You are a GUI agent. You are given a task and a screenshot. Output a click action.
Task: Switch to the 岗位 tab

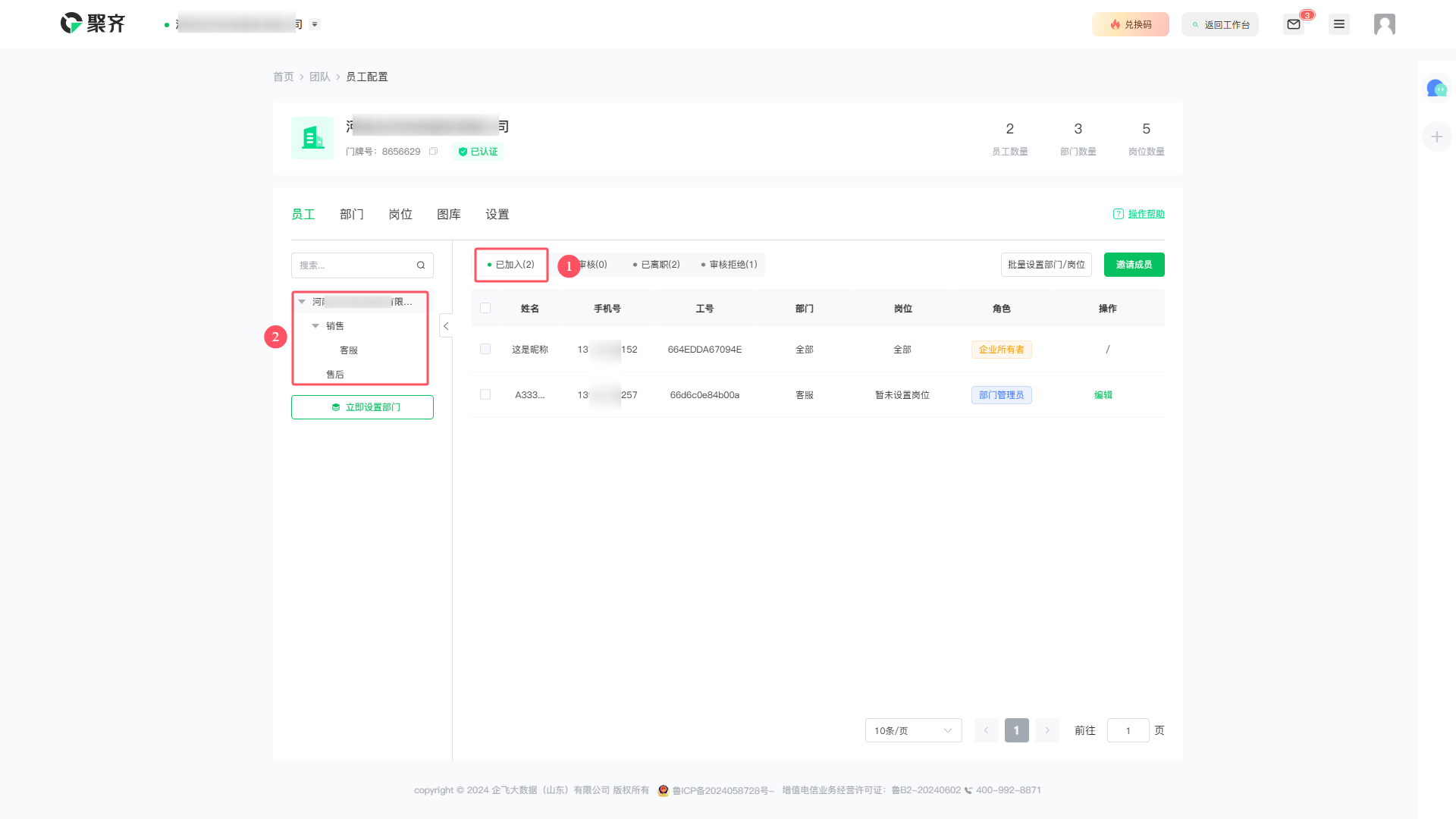(x=400, y=215)
